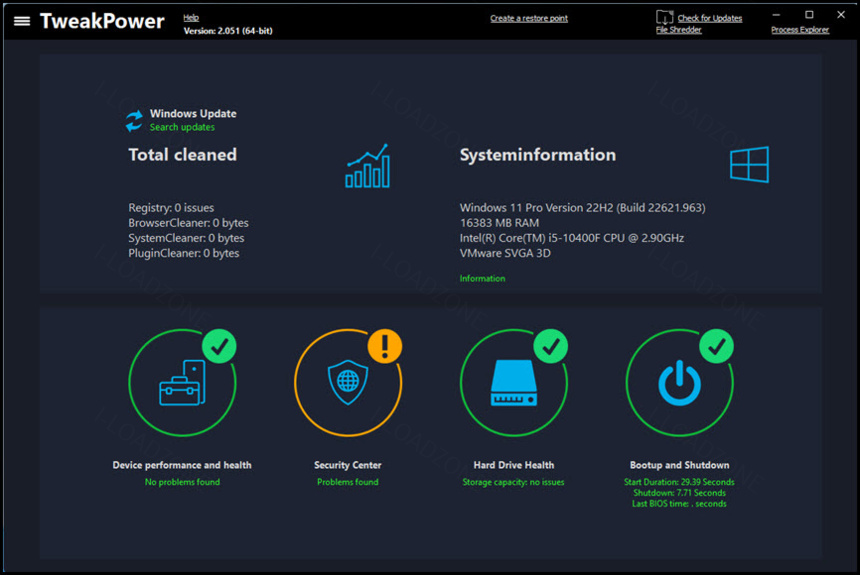Maximize the TweakPower window
The width and height of the screenshot is (860, 575).
[809, 15]
